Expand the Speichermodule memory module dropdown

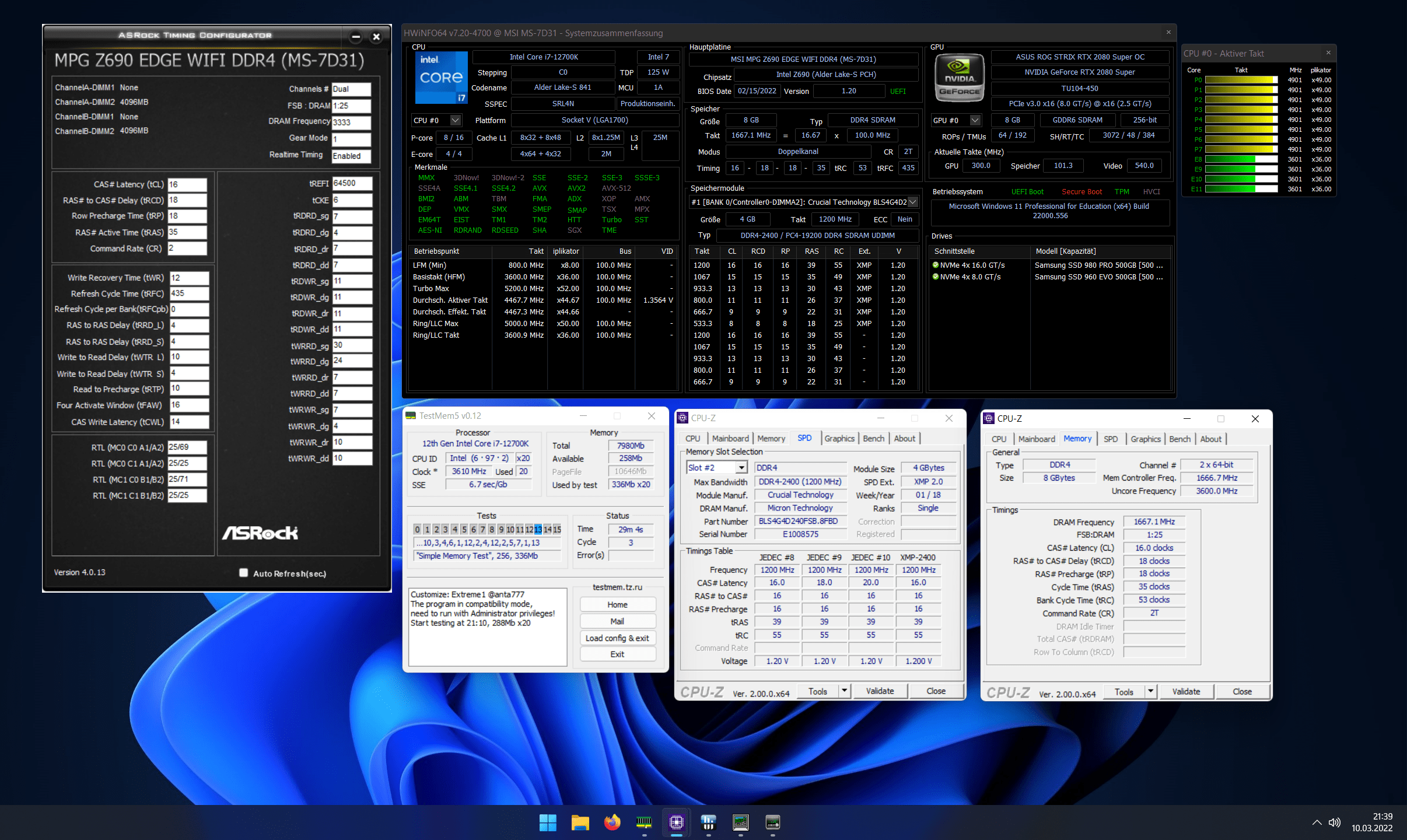point(913,202)
